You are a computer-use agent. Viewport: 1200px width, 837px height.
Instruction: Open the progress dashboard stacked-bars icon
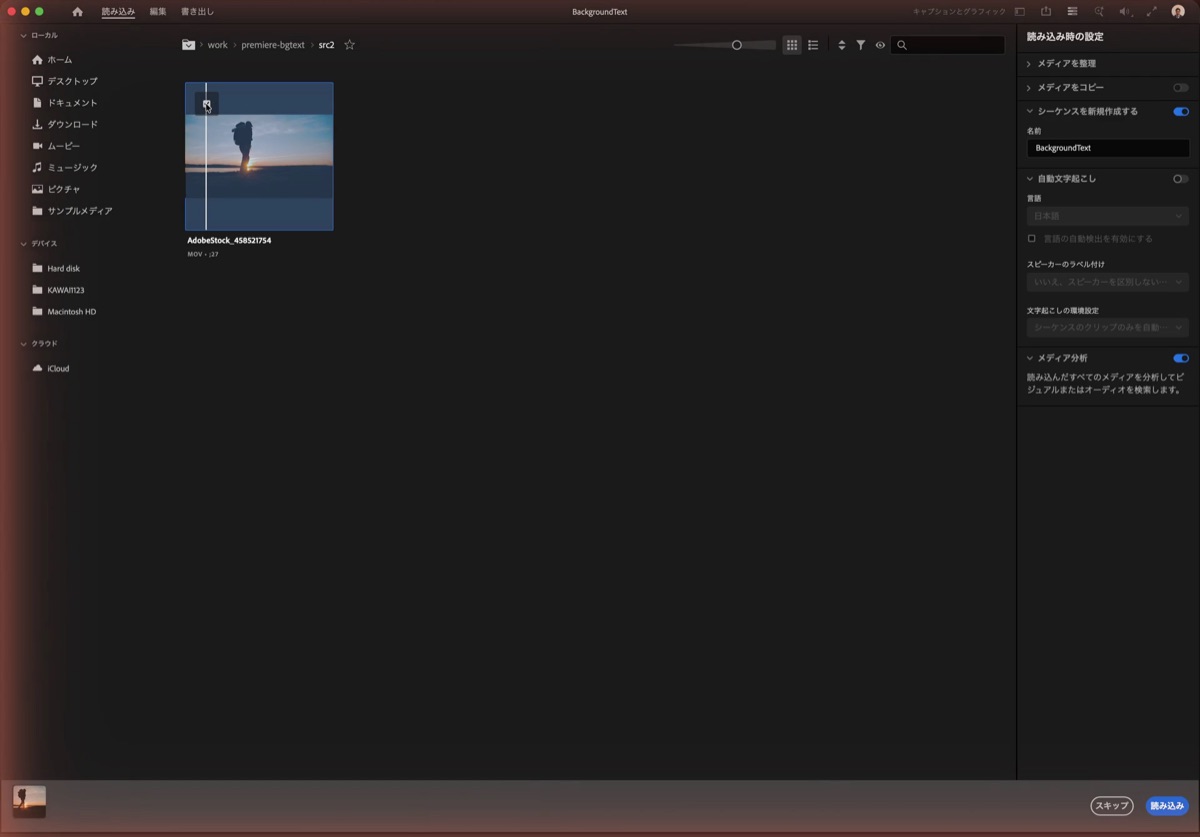[x=1072, y=12]
